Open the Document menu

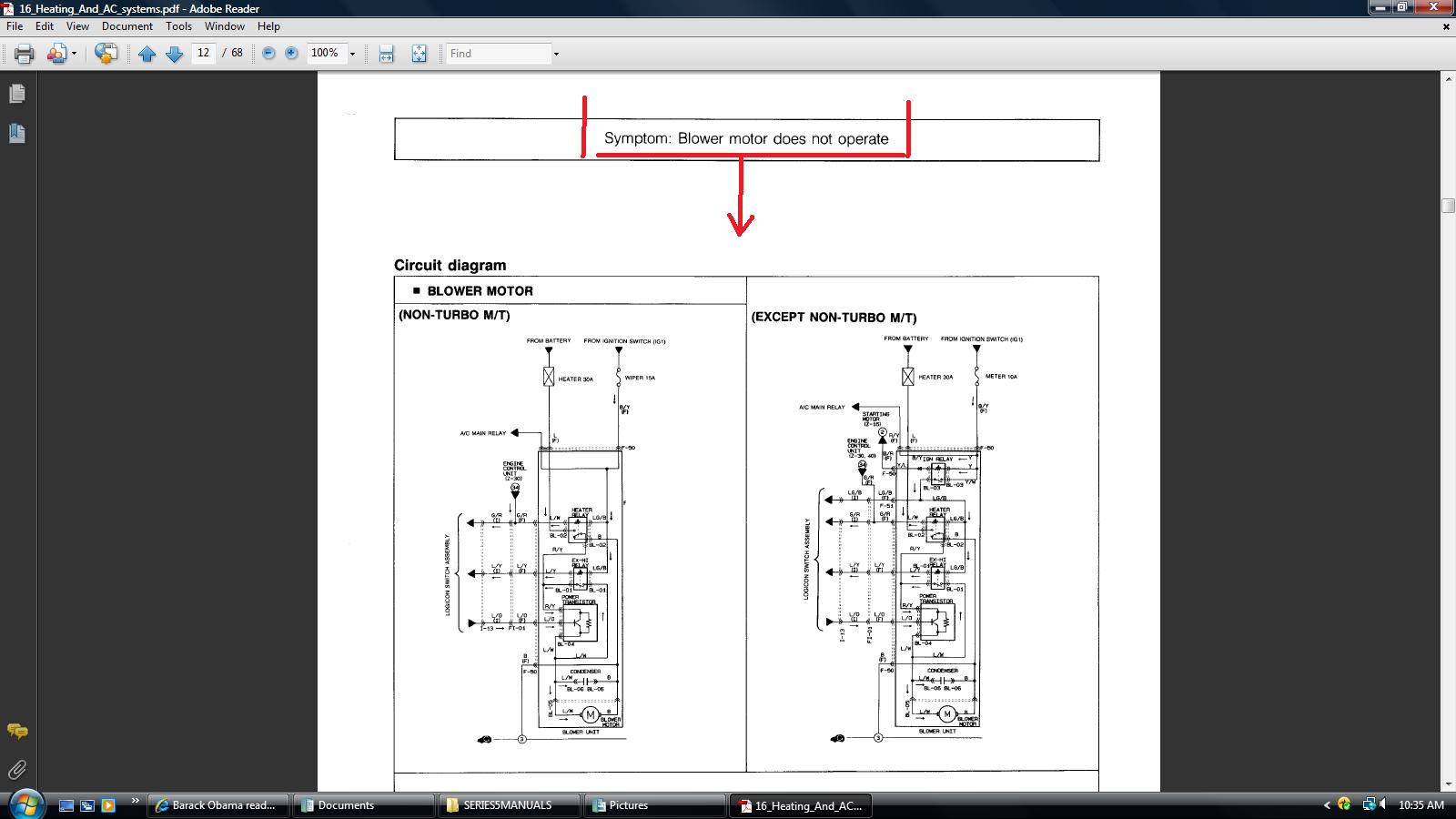pyautogui.click(x=126, y=26)
